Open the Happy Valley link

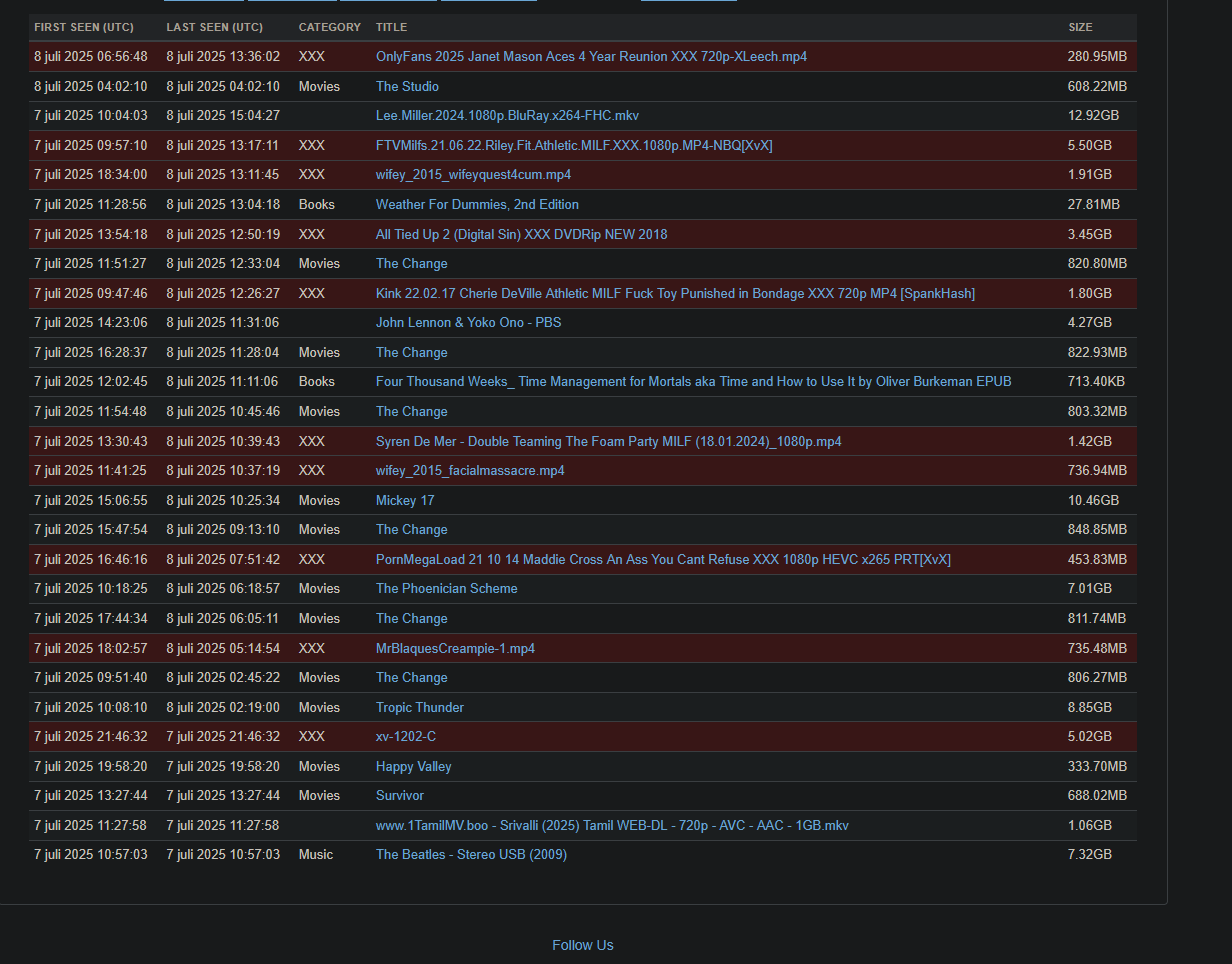tap(413, 767)
